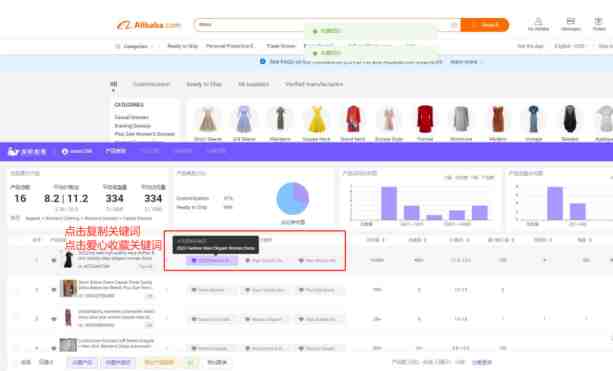
Task: Click the blue info icon in the banner
Action: [x=263, y=61]
